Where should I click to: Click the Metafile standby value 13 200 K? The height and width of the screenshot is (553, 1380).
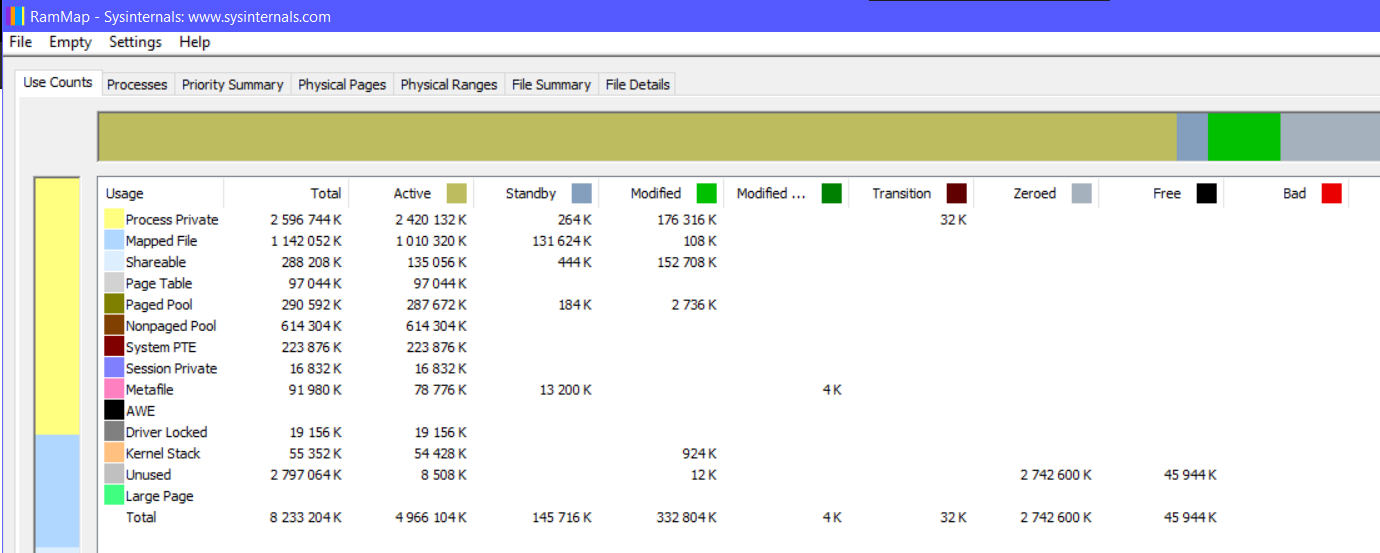pos(565,389)
